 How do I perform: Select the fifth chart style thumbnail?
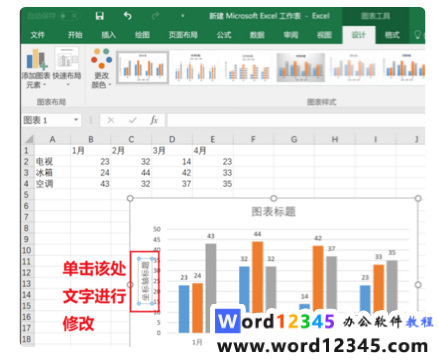coord(354,67)
